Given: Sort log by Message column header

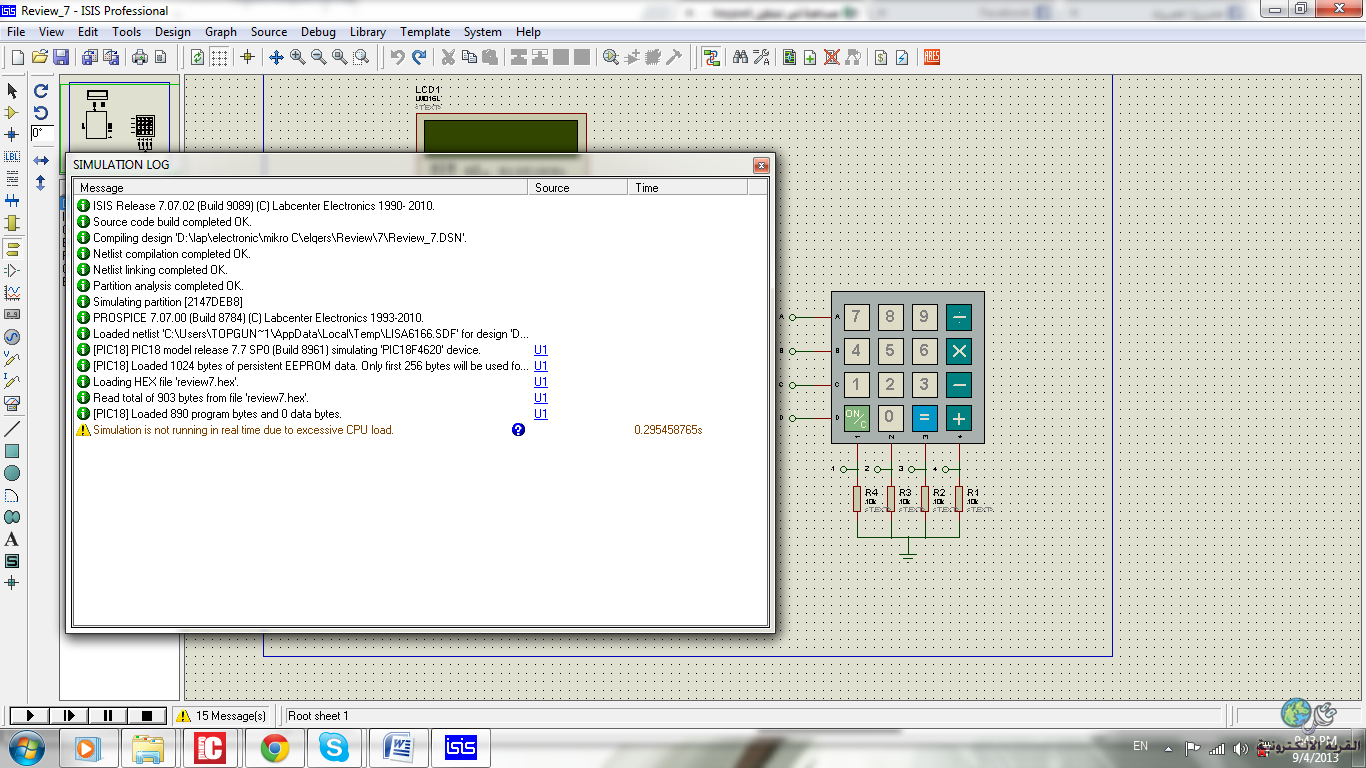Looking at the screenshot, I should tap(301, 188).
